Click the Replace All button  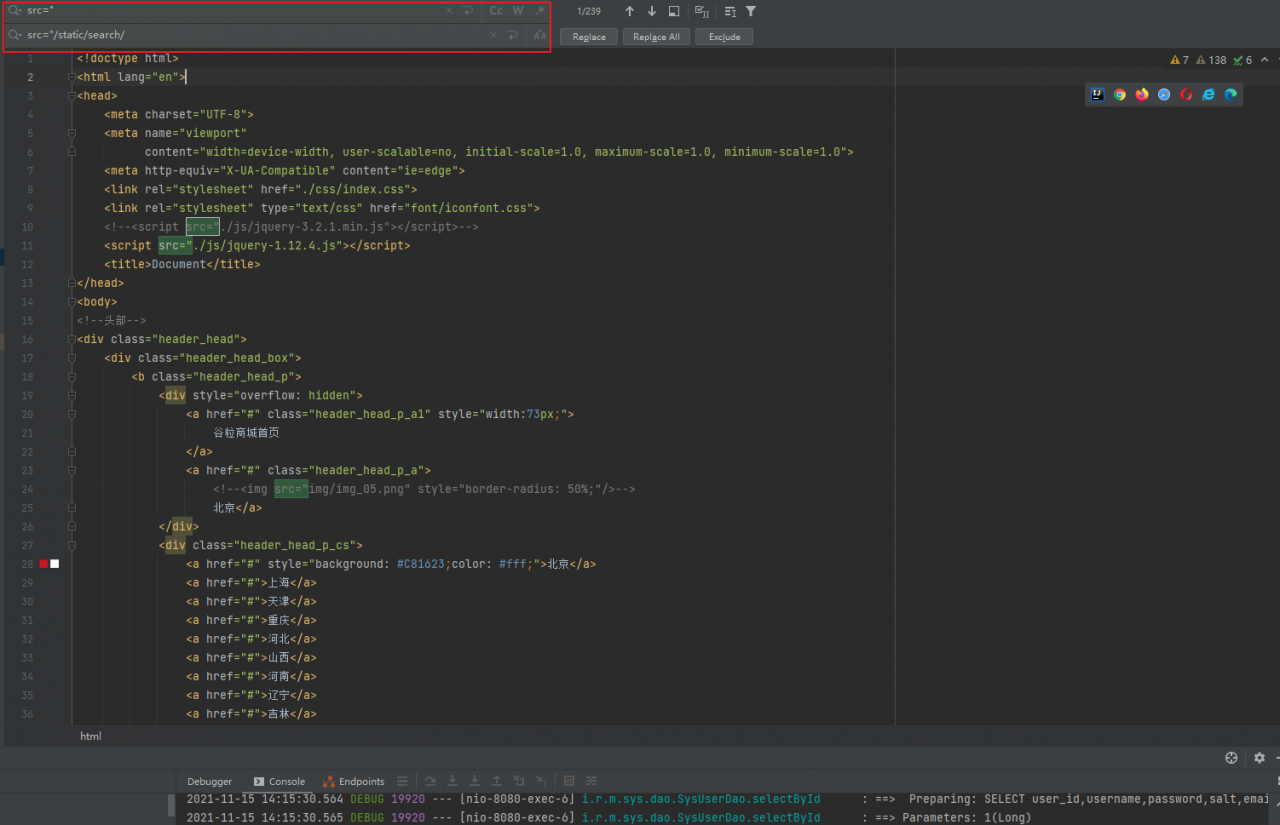[x=656, y=36]
